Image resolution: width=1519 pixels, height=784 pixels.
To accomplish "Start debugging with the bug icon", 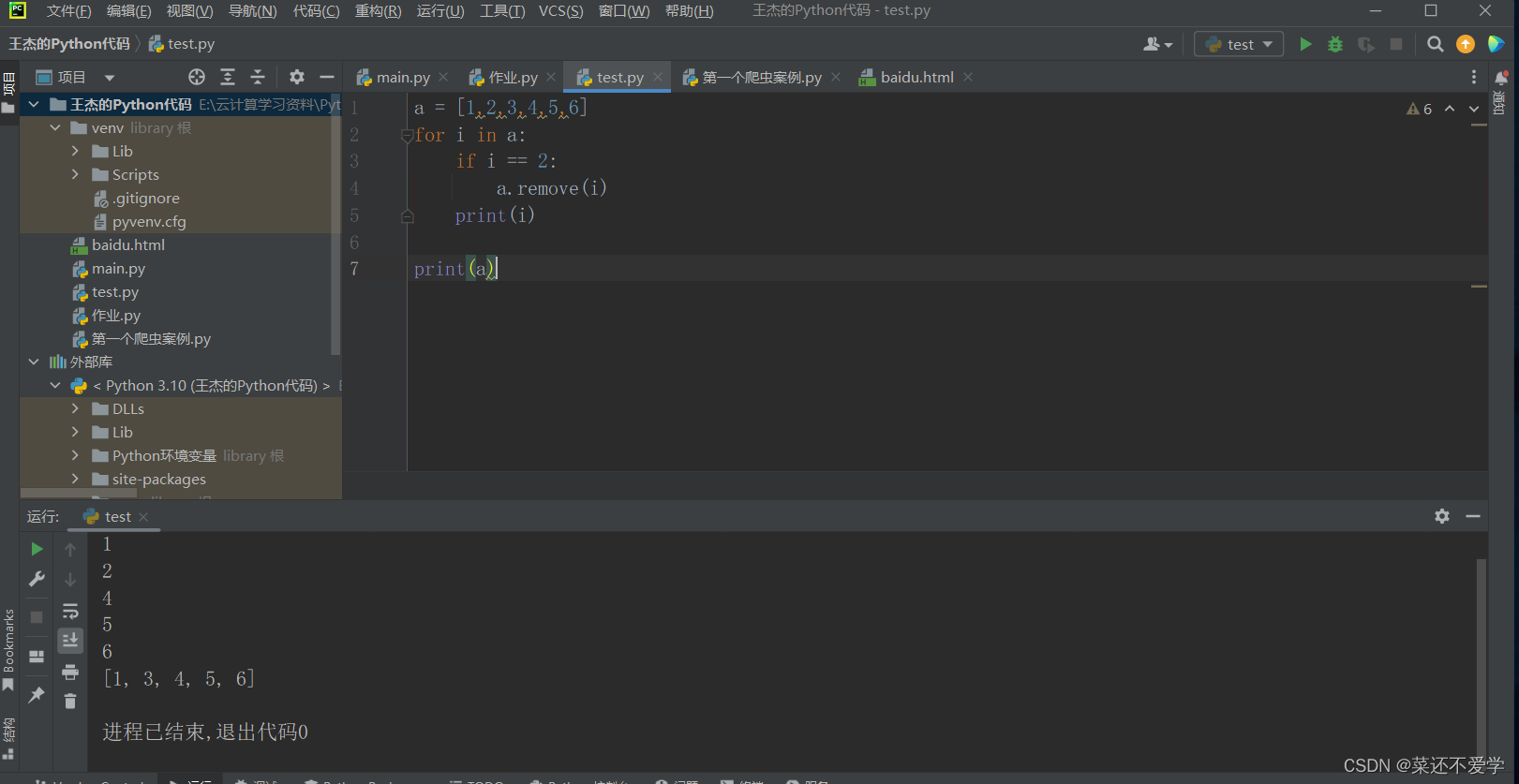I will [x=1335, y=44].
